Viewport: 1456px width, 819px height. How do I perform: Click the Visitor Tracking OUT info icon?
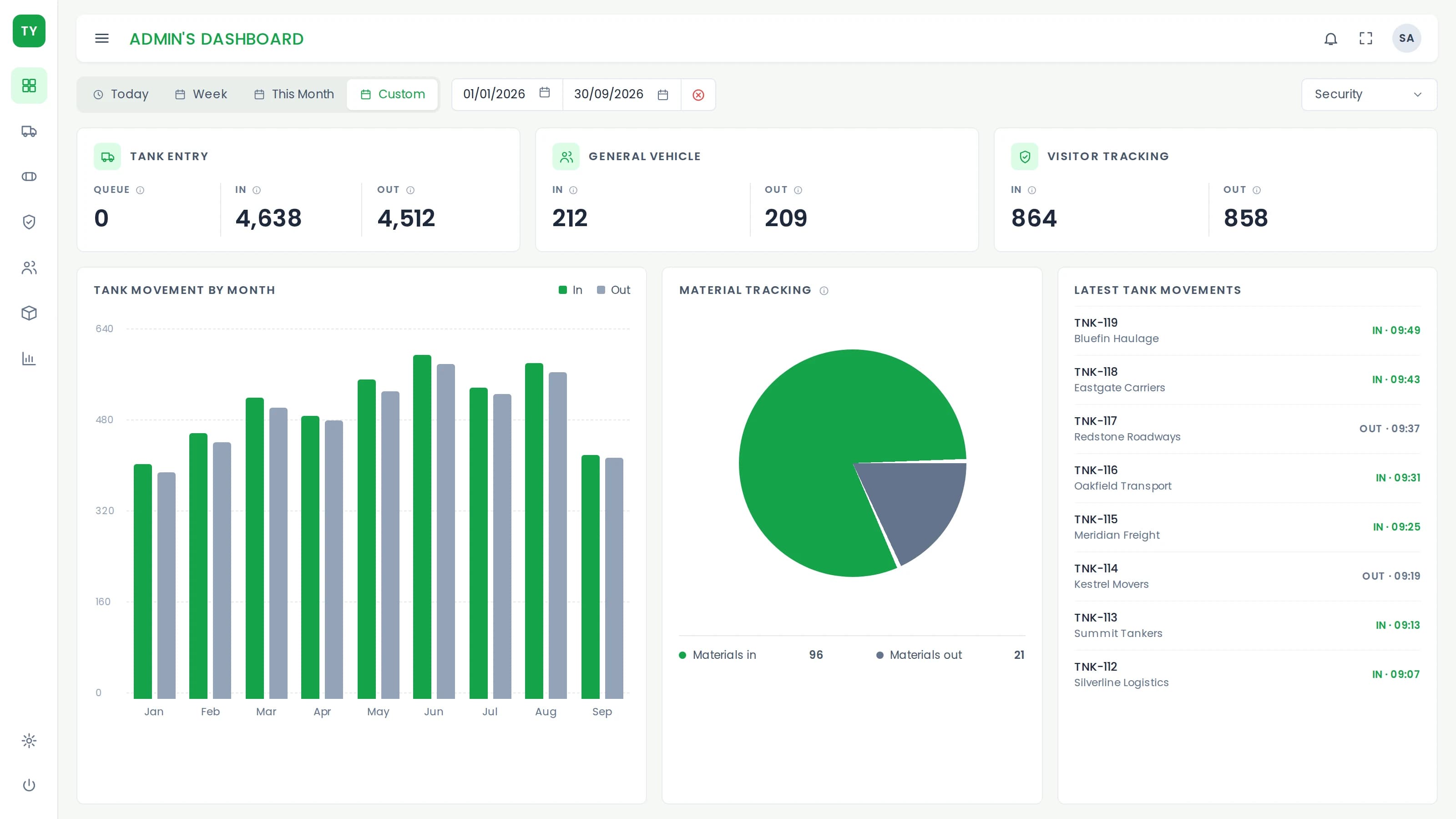(1256, 190)
